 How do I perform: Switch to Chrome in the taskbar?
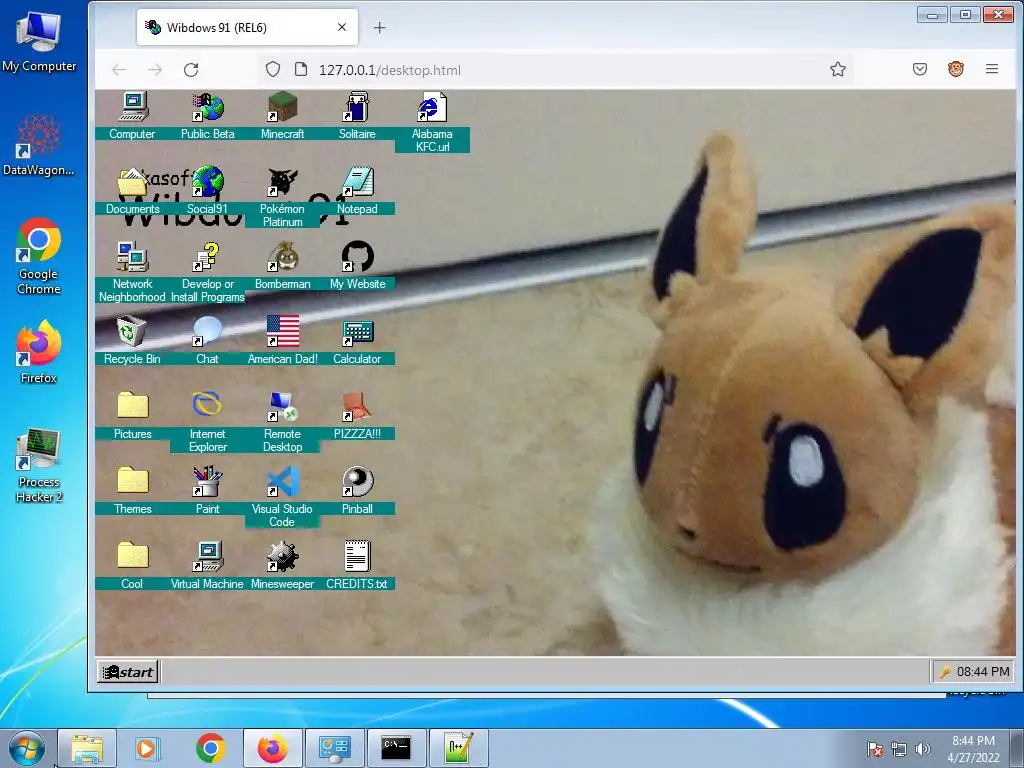click(x=210, y=748)
